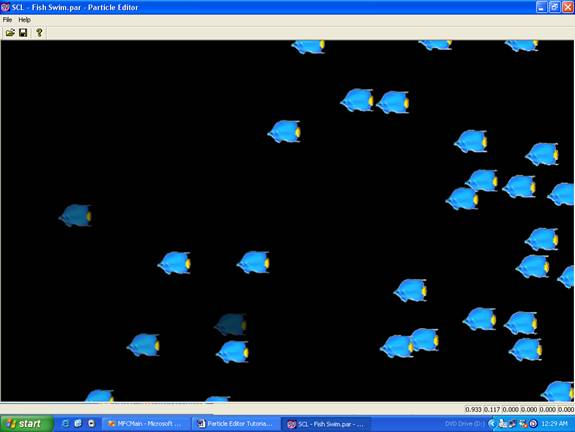Click the Open file toolbar icon
Image resolution: width=575 pixels, height=432 pixels.
coord(10,33)
